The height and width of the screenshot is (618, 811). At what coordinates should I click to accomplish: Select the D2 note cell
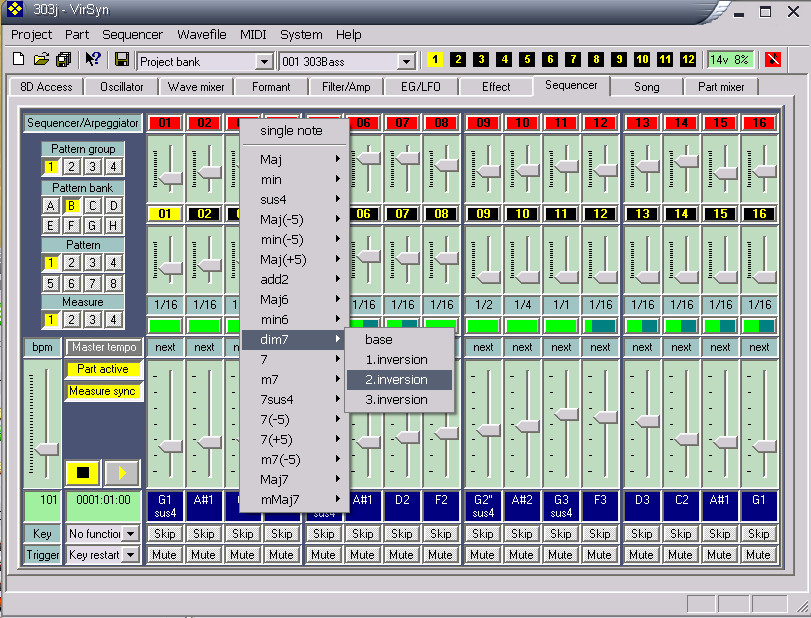pos(402,506)
